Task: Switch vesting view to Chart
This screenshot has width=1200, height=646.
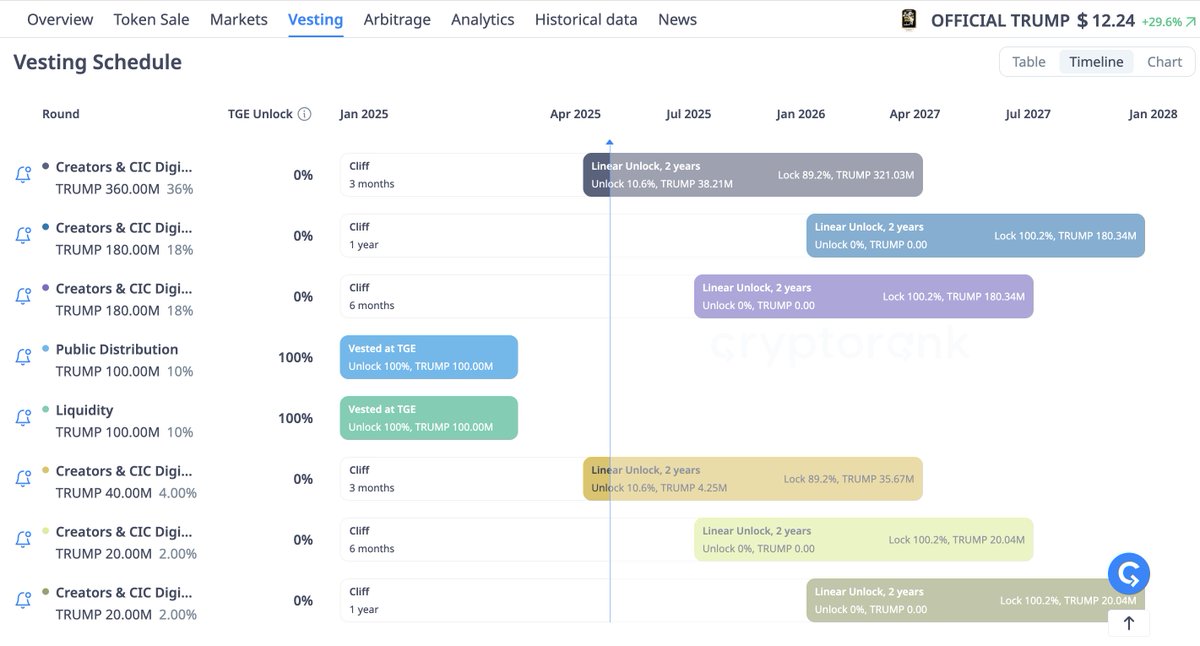Action: 1165,62
